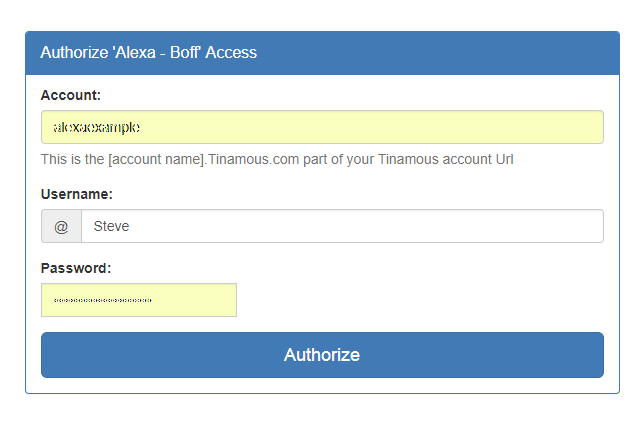Click the word 'Boff' in the header
Viewport: 636px width, 423px height.
(x=185, y=53)
